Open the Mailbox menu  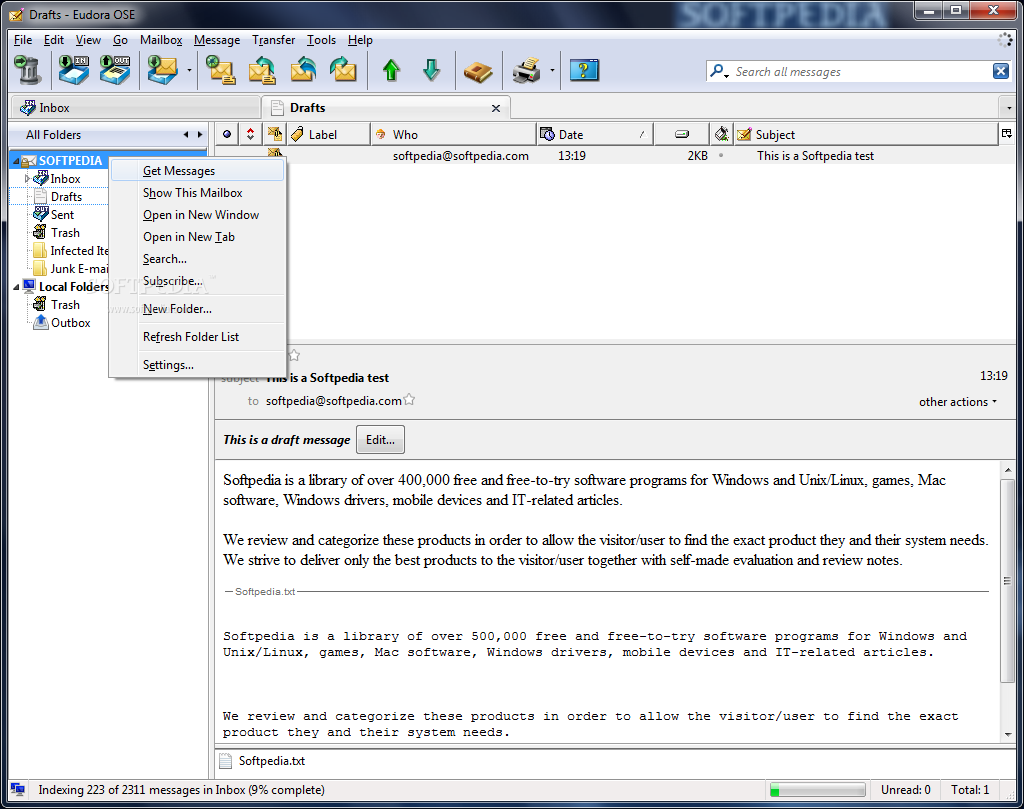[x=161, y=40]
